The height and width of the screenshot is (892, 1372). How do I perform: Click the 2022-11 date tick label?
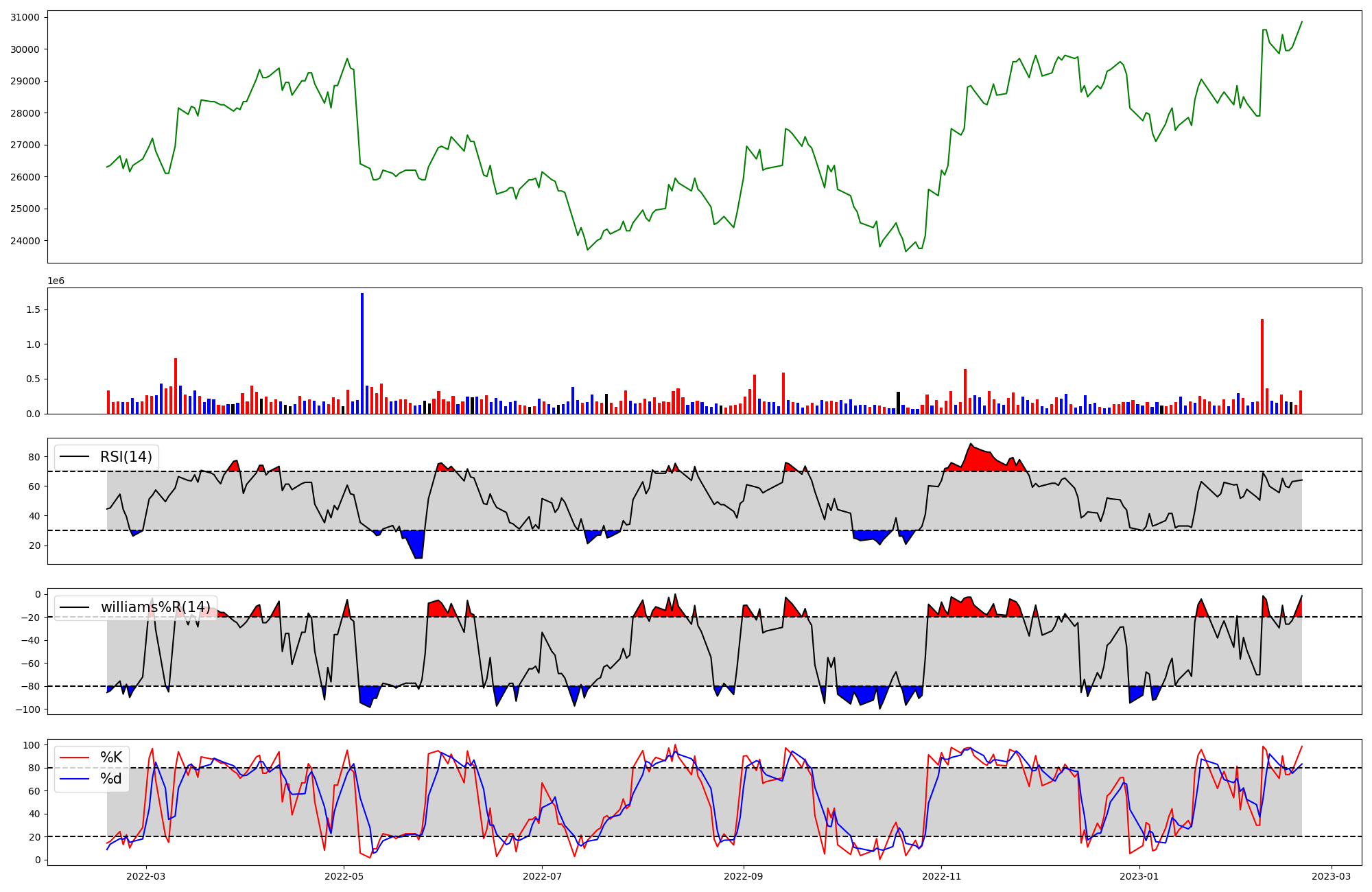pos(941,876)
